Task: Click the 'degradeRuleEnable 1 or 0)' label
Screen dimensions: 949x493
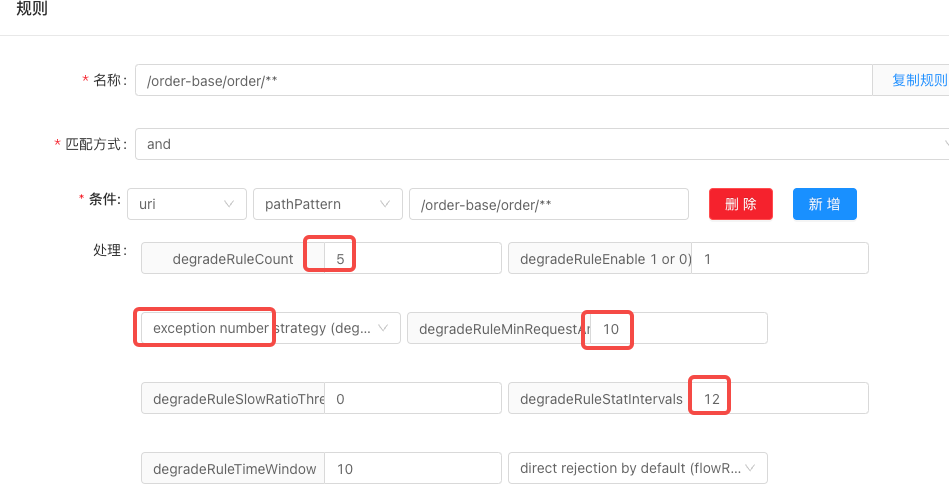Action: tap(606, 259)
